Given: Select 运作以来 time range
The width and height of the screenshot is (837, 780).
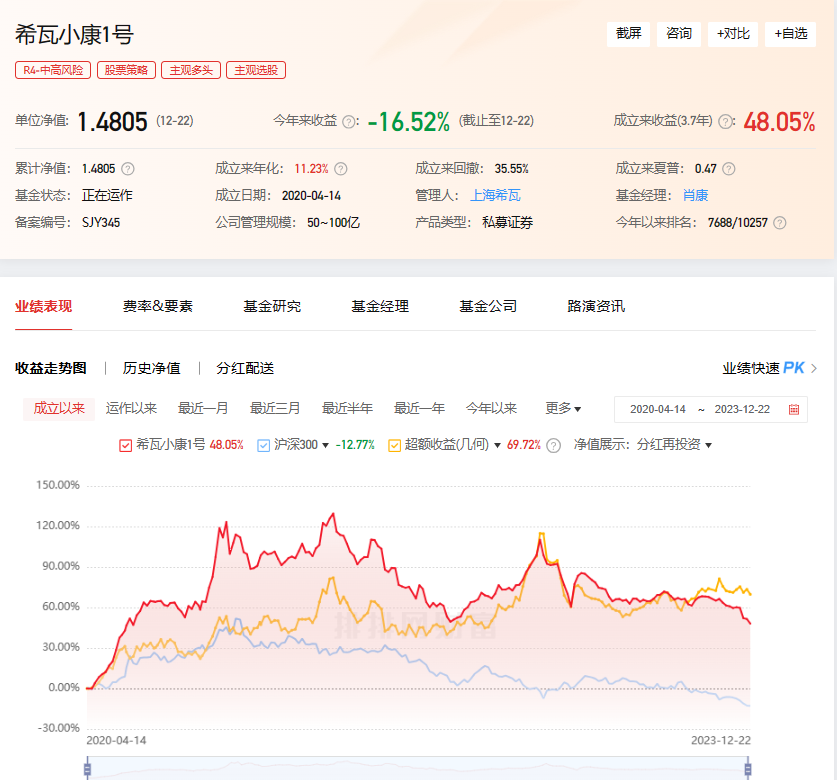Looking at the screenshot, I should coord(131,409).
